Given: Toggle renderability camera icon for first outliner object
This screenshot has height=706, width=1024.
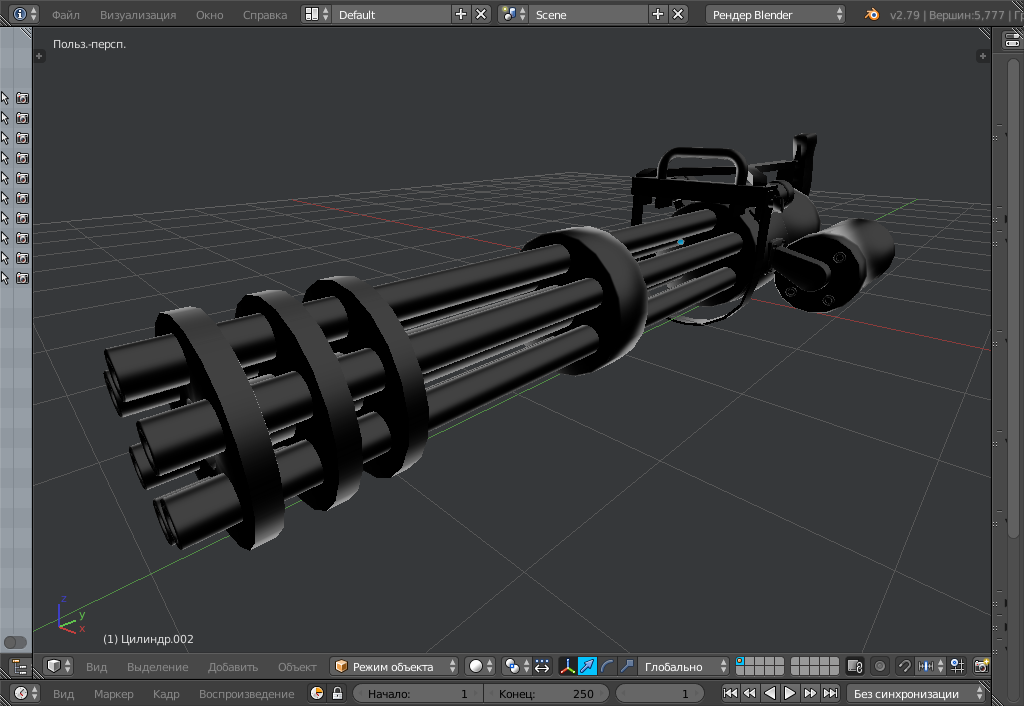Looking at the screenshot, I should [x=22, y=97].
